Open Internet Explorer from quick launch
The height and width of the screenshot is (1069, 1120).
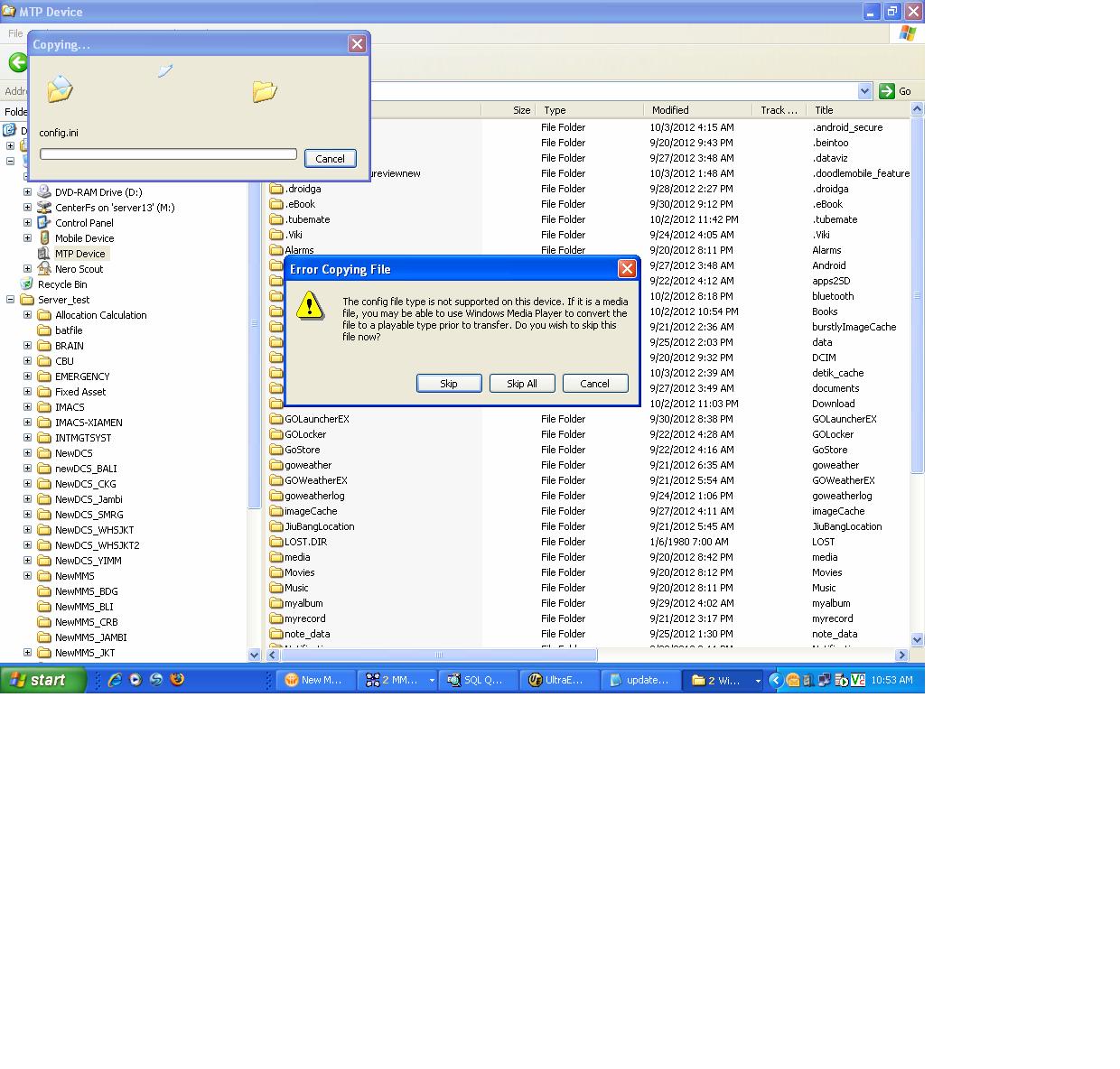coord(115,680)
